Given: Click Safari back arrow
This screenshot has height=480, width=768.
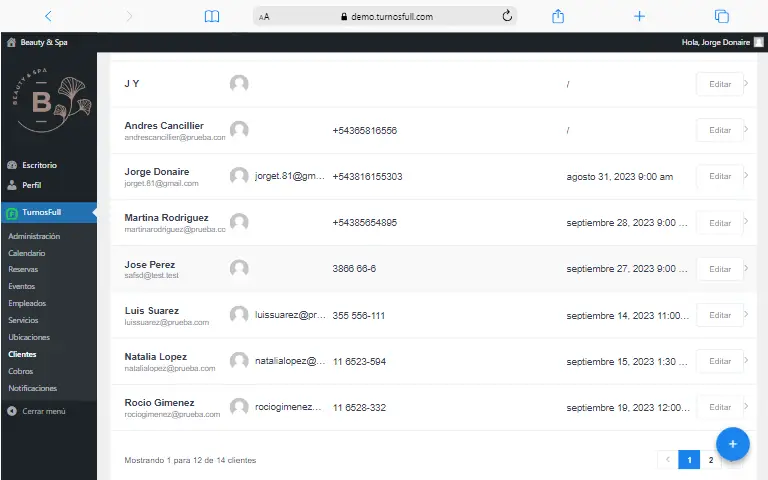Looking at the screenshot, I should pos(48,16).
